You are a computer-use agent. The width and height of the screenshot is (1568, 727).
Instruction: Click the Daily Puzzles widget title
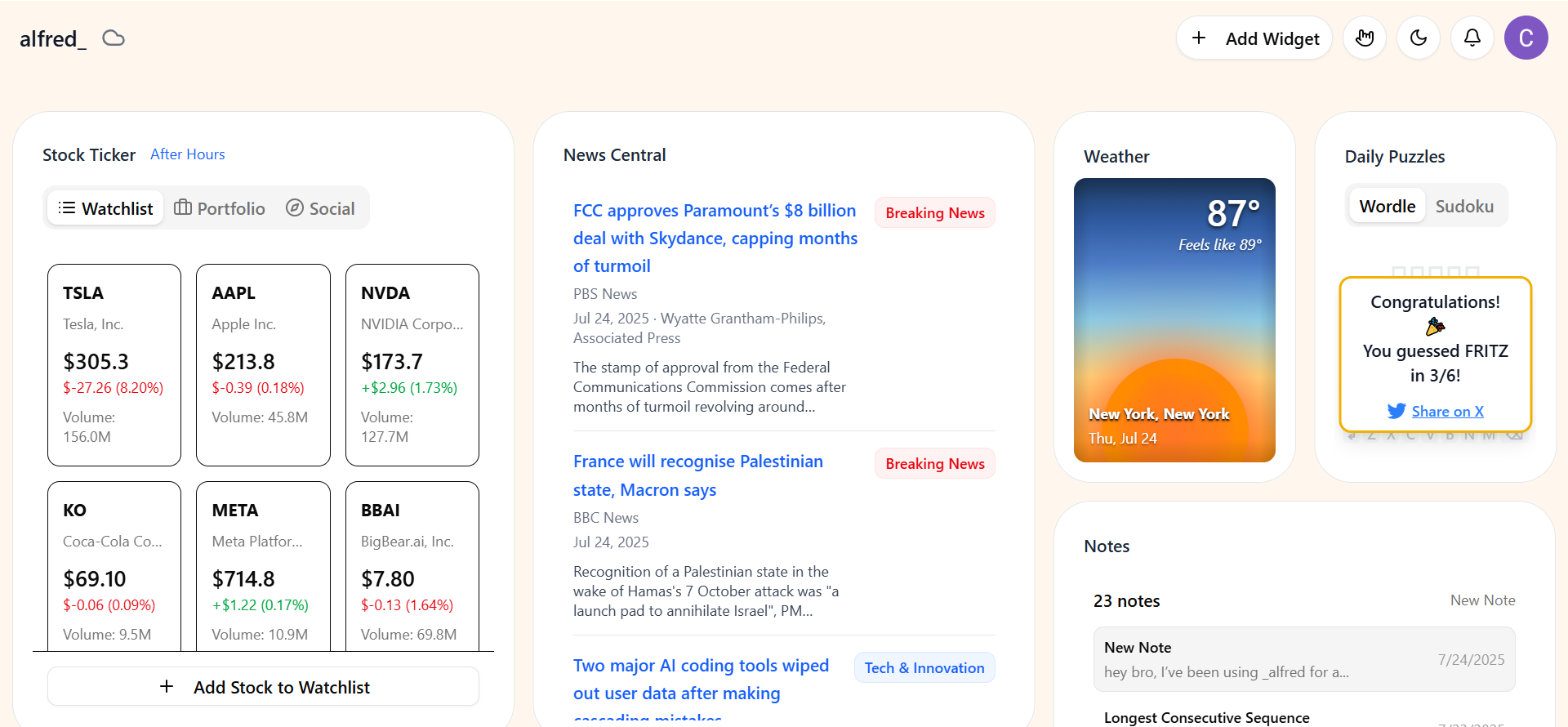(1394, 156)
